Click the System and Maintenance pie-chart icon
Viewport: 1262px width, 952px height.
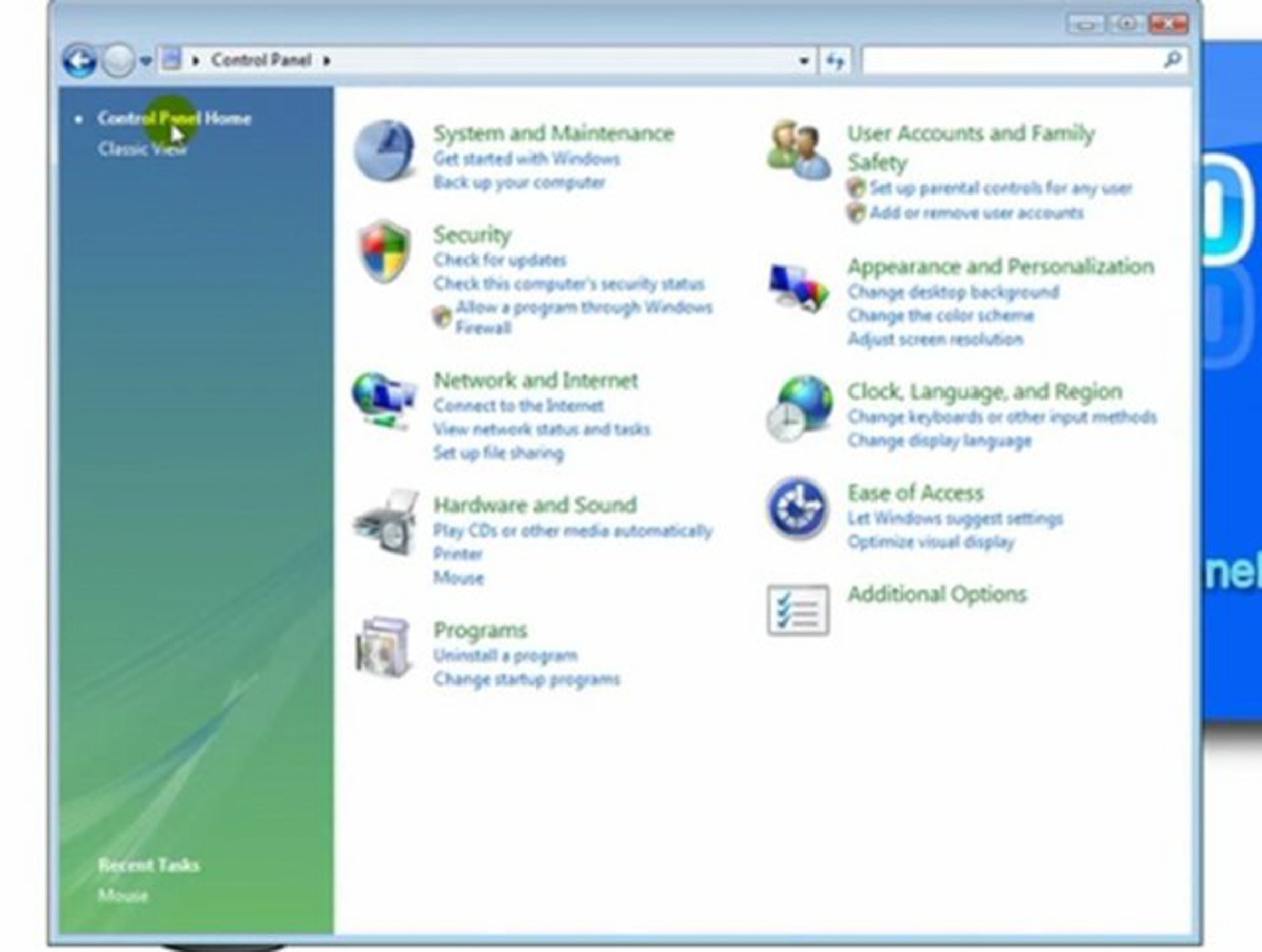tap(384, 150)
